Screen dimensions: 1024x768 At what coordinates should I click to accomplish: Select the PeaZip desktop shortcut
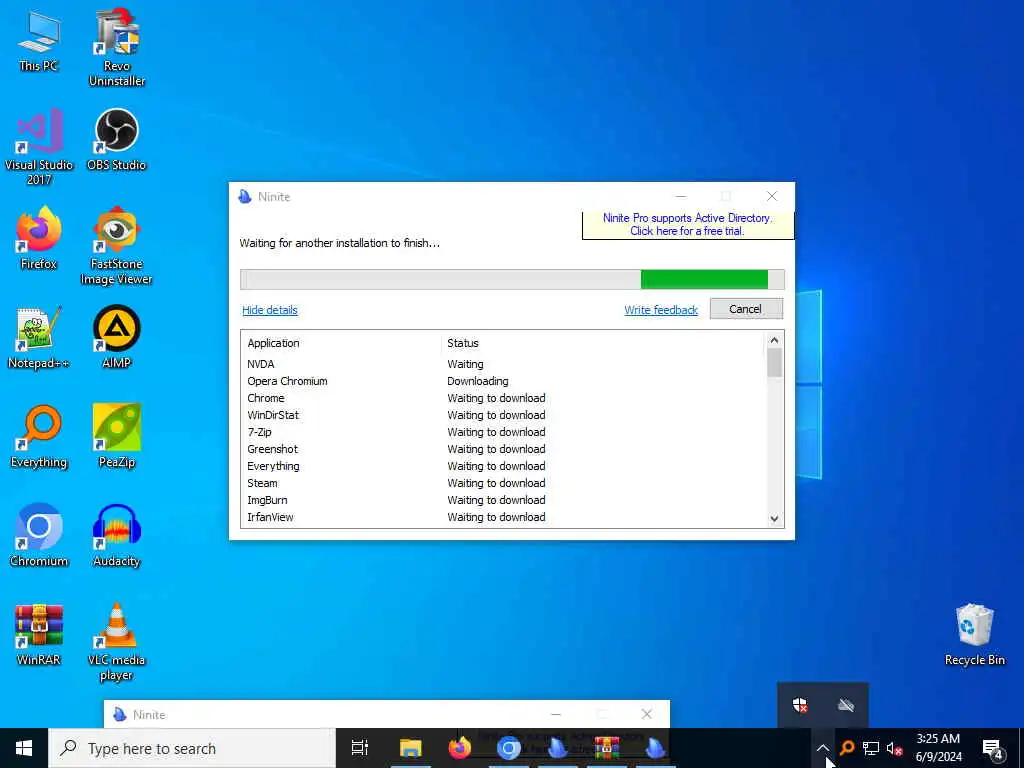pos(116,436)
